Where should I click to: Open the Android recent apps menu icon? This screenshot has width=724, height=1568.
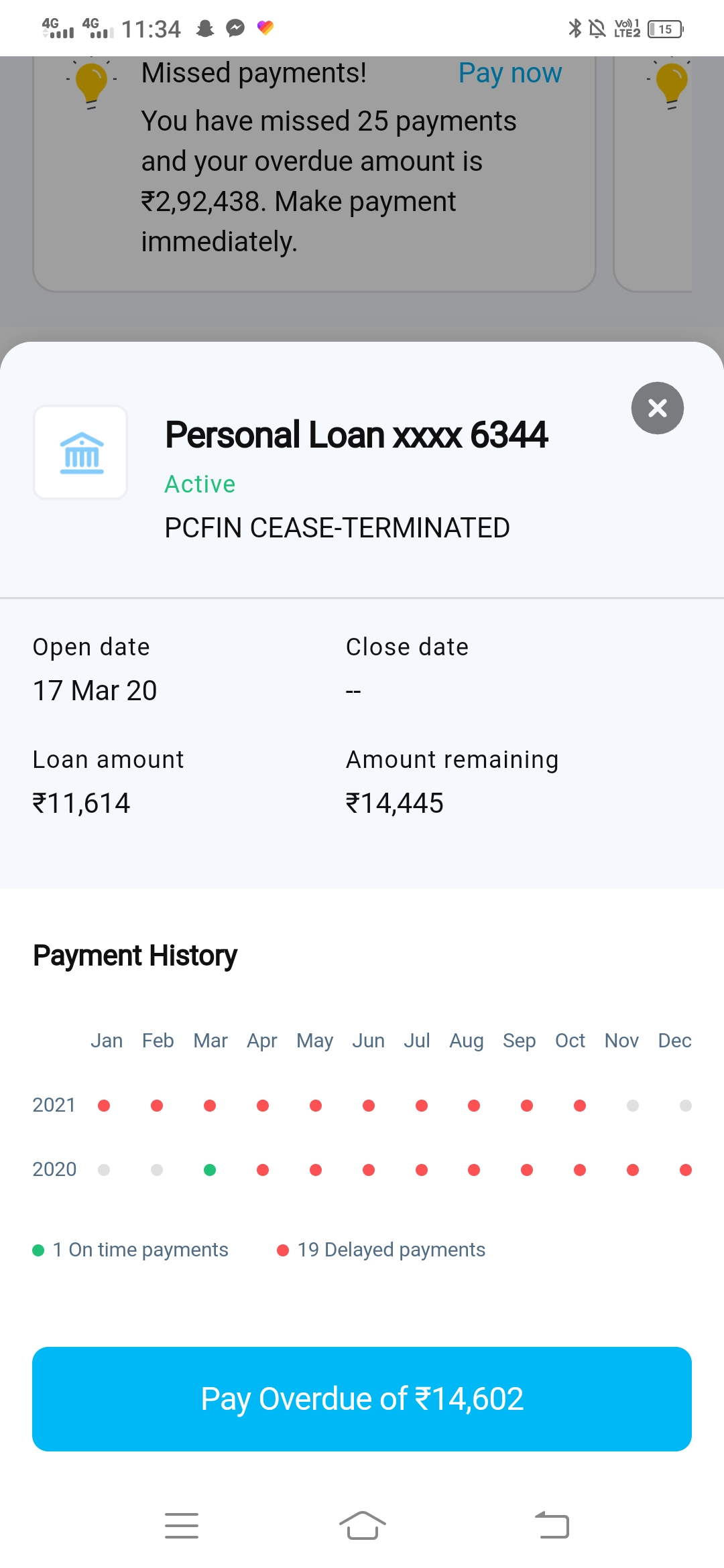point(181,1525)
